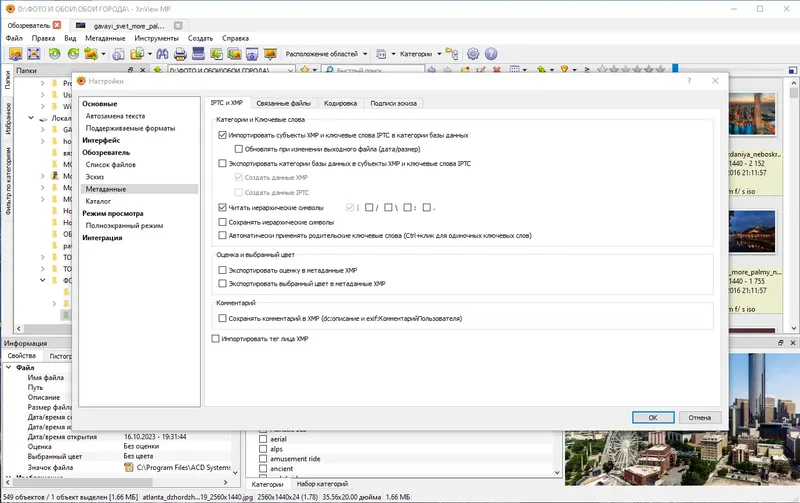
Task: Open the address path combo box dropdown
Action: coord(291,70)
